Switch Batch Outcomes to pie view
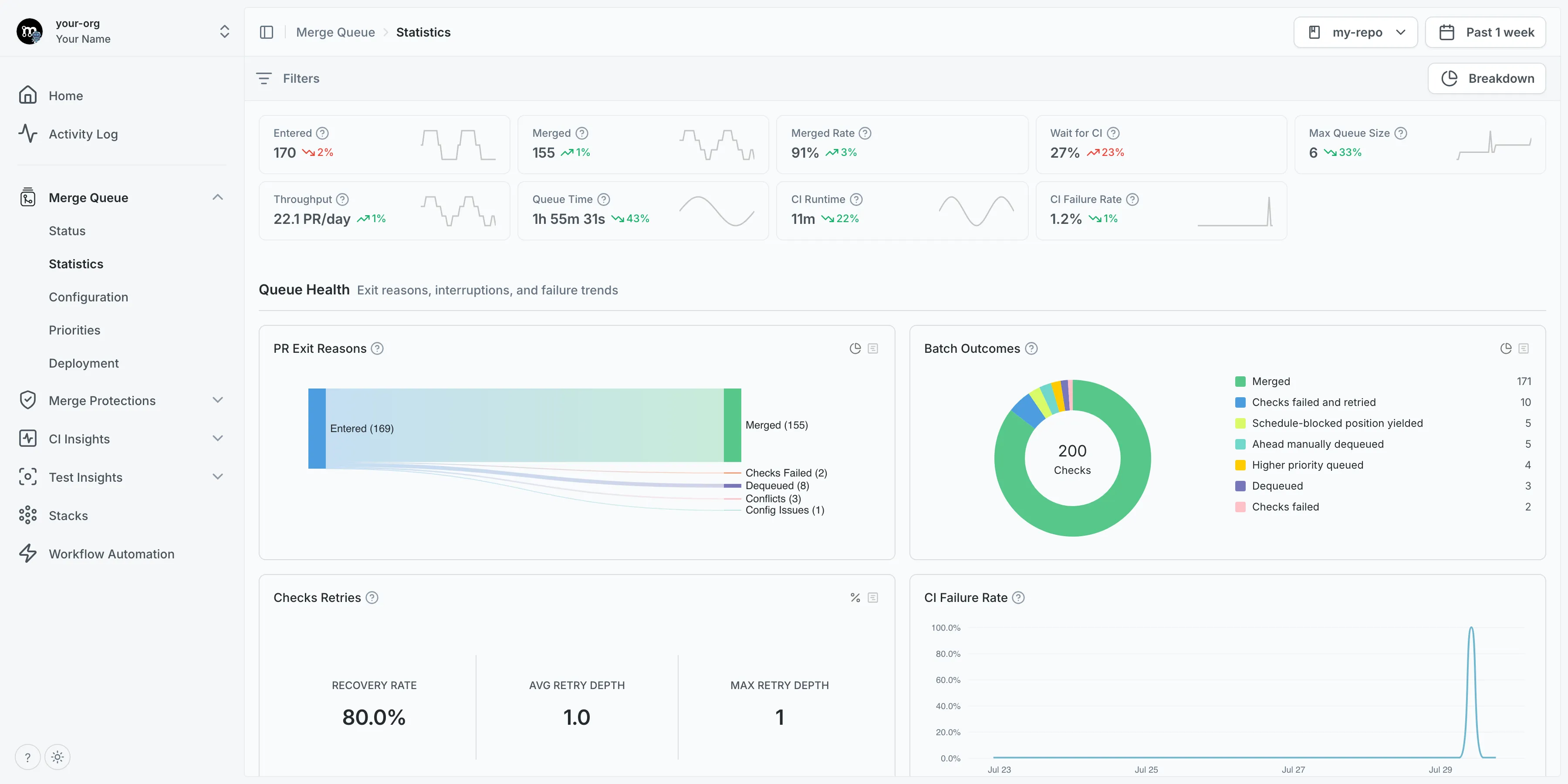 click(x=1506, y=349)
